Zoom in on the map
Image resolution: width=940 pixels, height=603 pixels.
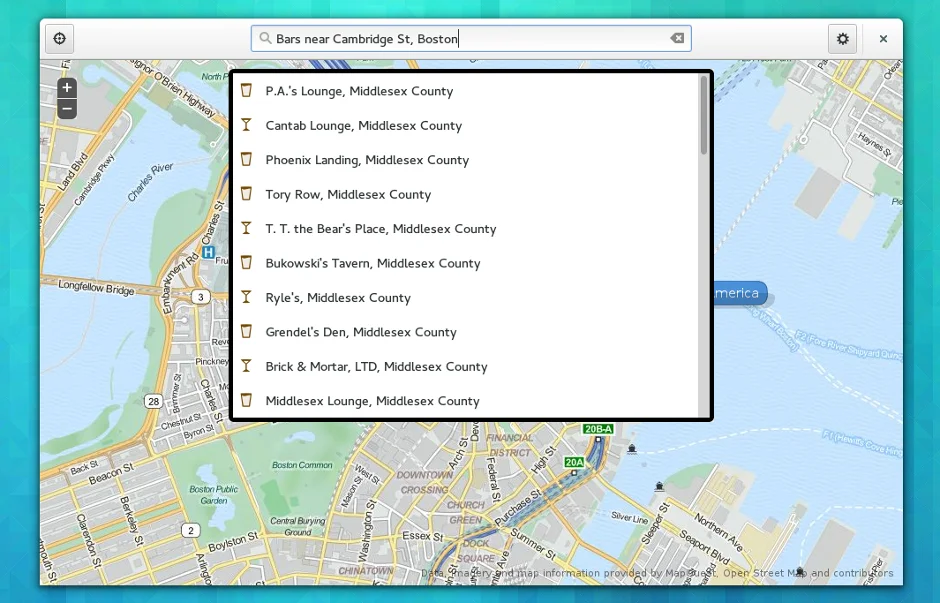coord(67,88)
